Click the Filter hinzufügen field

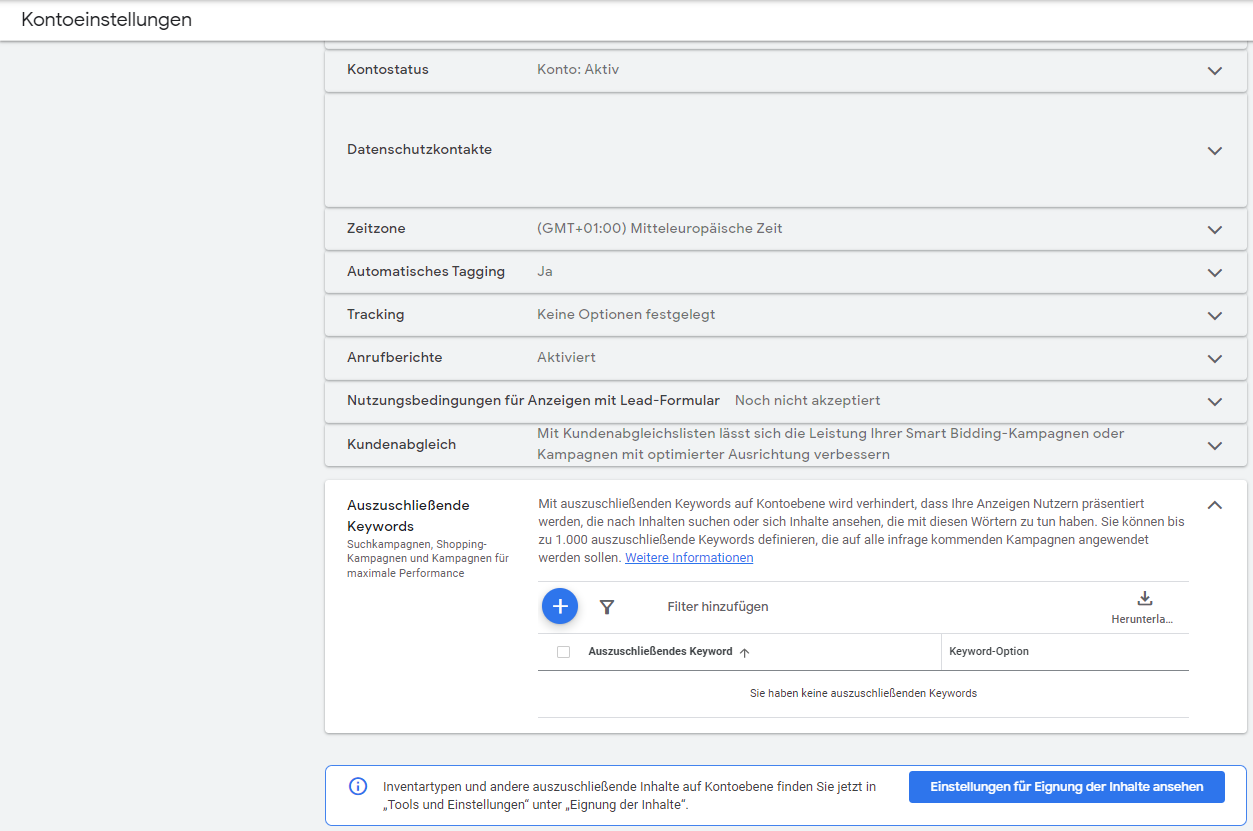(x=718, y=607)
